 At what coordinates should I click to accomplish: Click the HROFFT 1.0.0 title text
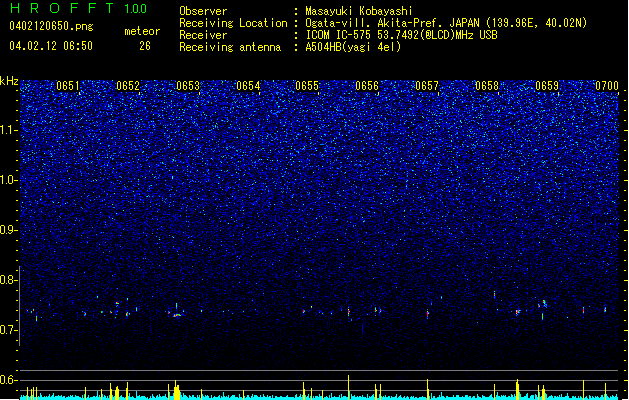pyautogui.click(x=78, y=8)
